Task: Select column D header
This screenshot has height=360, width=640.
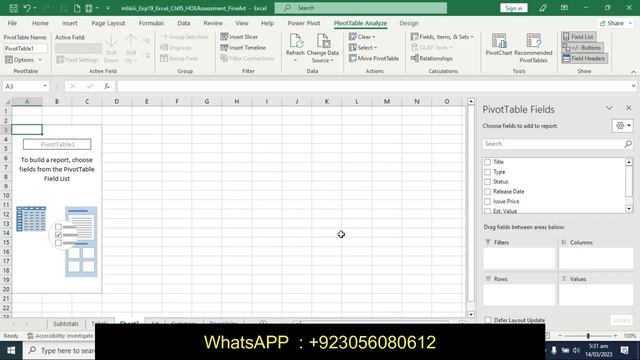Action: (x=117, y=101)
